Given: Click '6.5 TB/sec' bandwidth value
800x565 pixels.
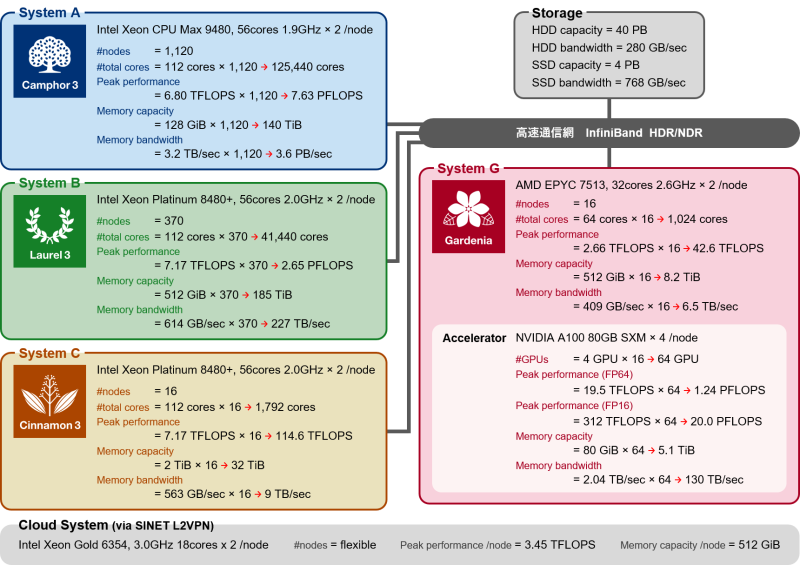Looking at the screenshot, I should (710, 306).
